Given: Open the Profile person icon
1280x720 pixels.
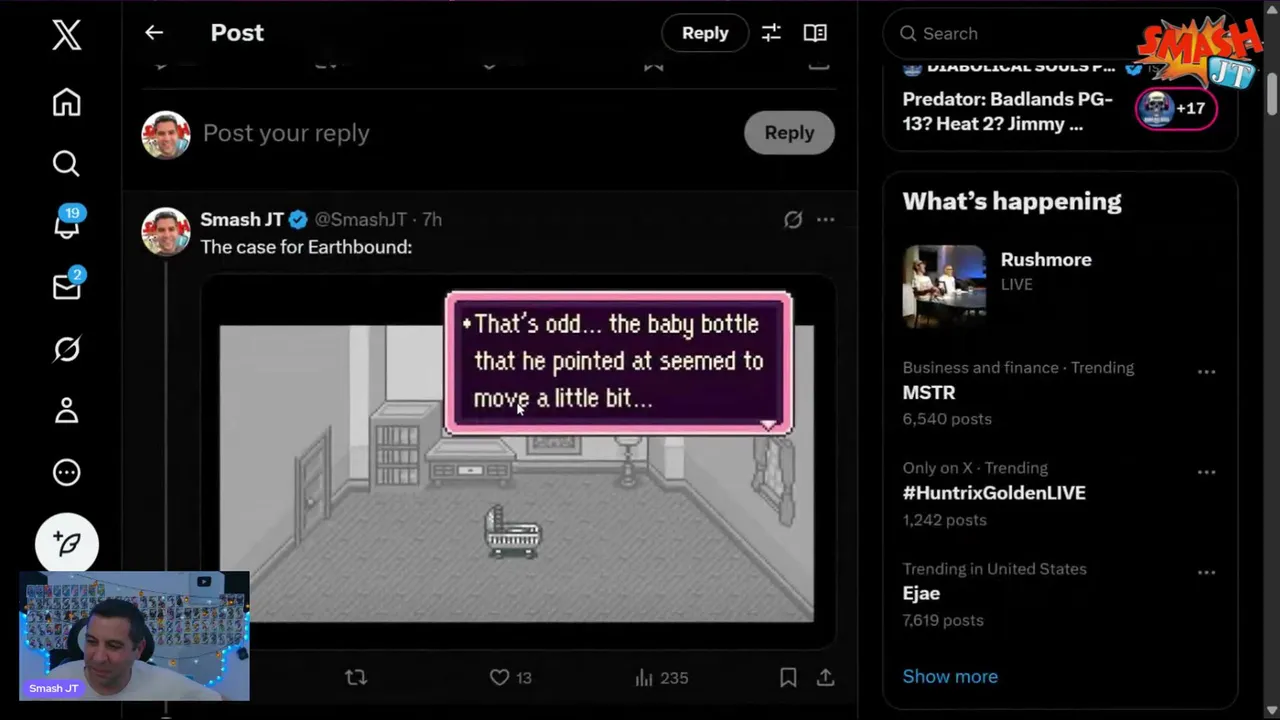Looking at the screenshot, I should 66,411.
